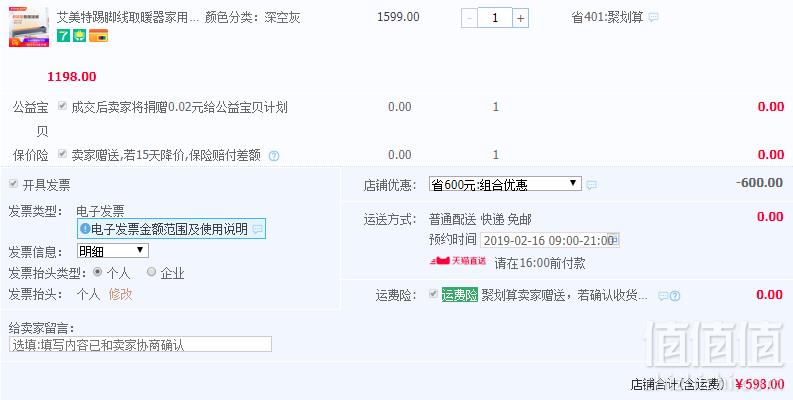Toggle the 开具发票 invoice checkbox
The height and width of the screenshot is (400, 793).
pyautogui.click(x=13, y=184)
